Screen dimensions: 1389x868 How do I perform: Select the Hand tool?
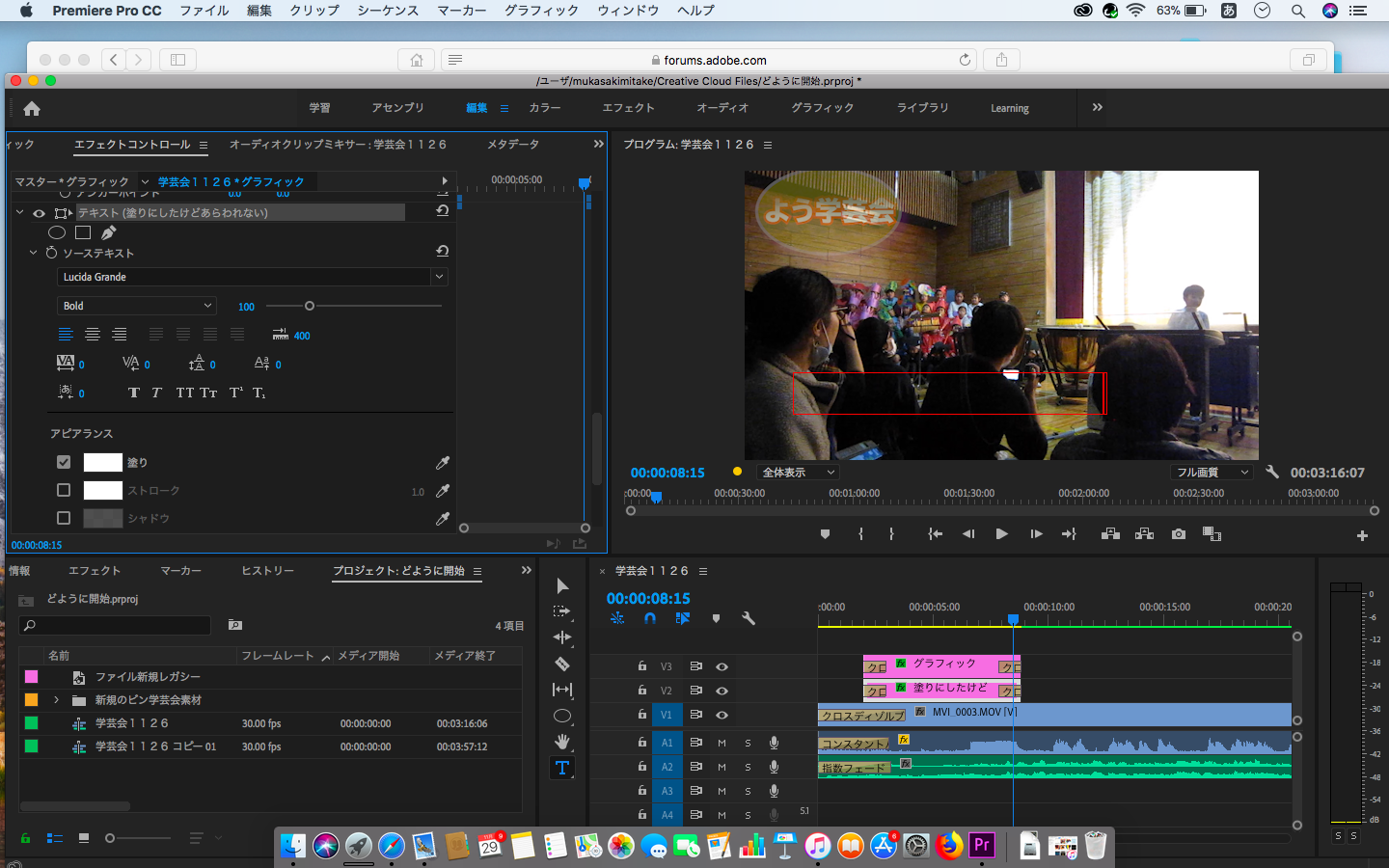[x=561, y=742]
